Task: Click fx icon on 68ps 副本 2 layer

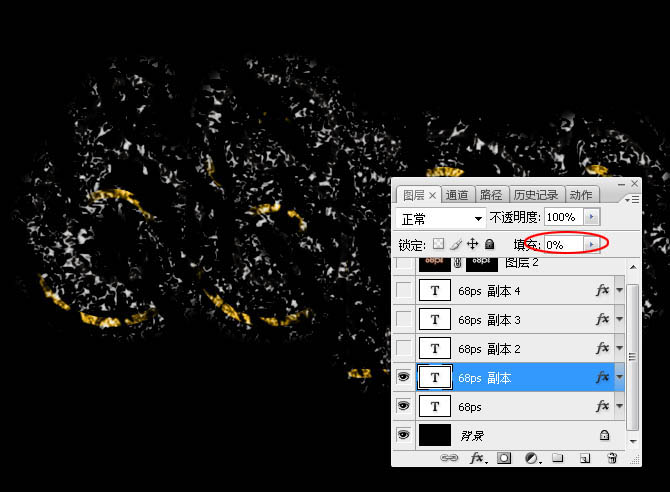Action: 602,348
